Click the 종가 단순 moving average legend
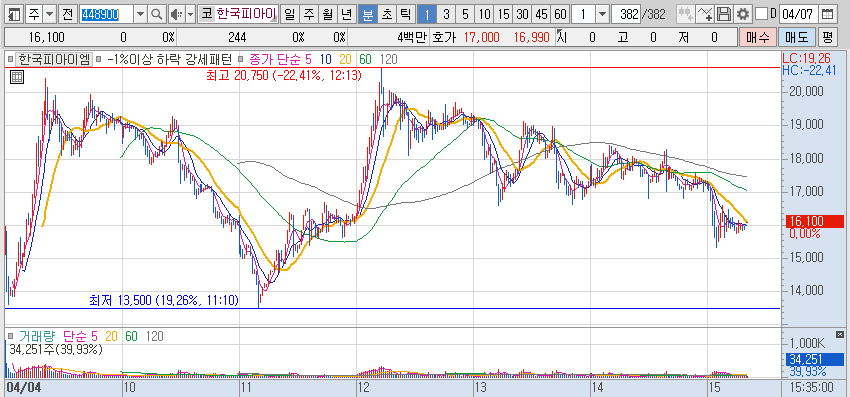 click(276, 59)
